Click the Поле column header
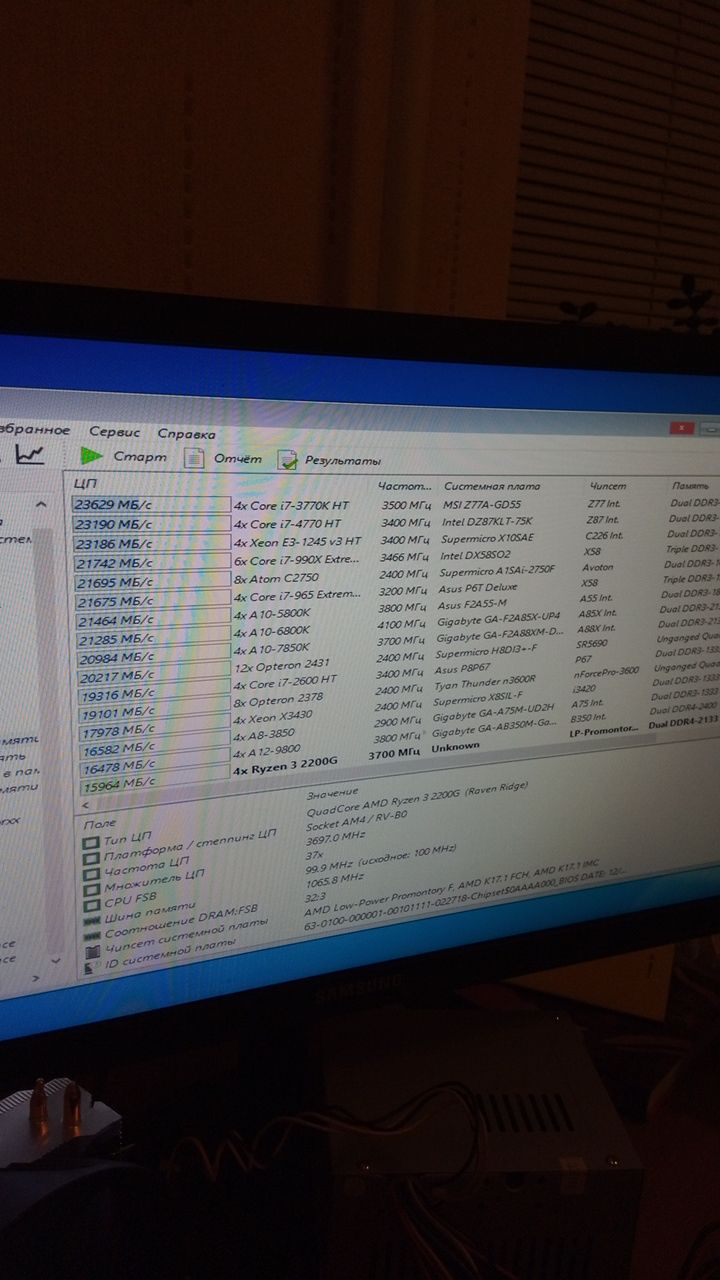 pyautogui.click(x=102, y=823)
